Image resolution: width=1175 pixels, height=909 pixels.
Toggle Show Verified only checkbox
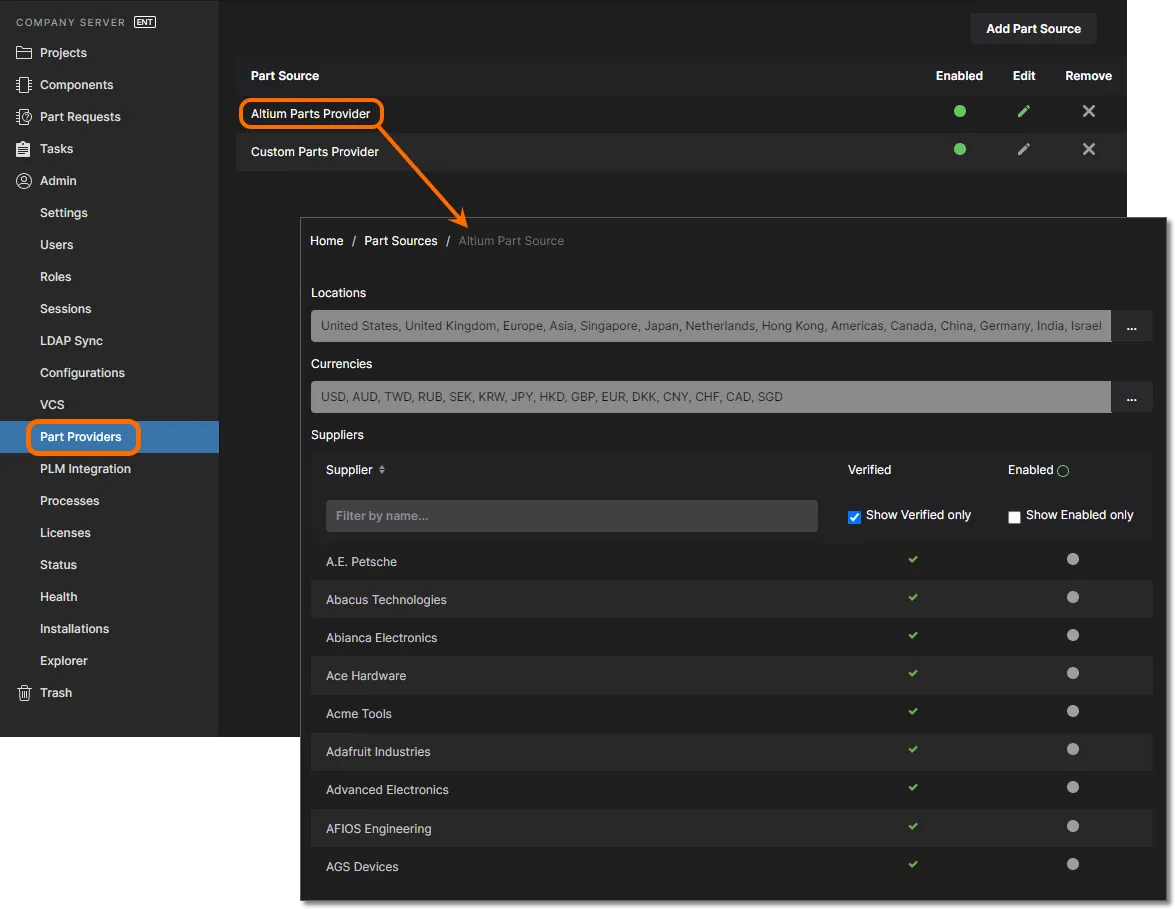pyautogui.click(x=854, y=517)
